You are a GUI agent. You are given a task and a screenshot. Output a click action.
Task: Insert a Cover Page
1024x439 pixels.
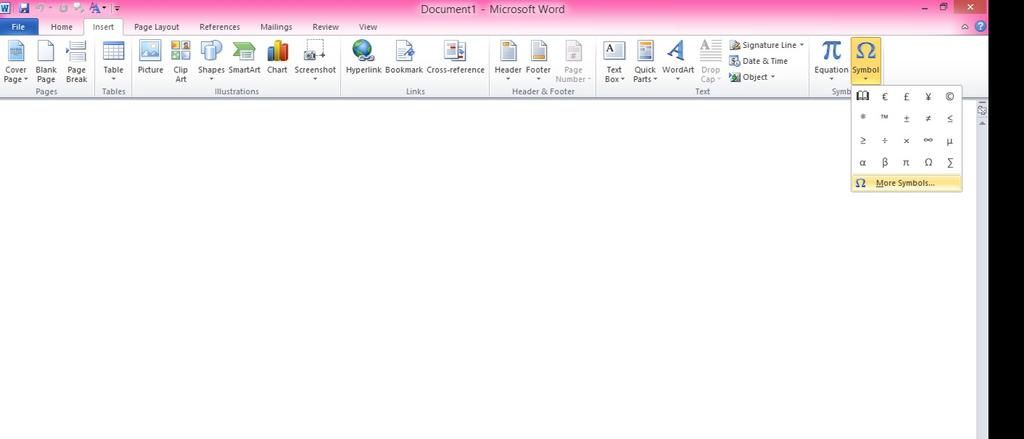tap(16, 62)
